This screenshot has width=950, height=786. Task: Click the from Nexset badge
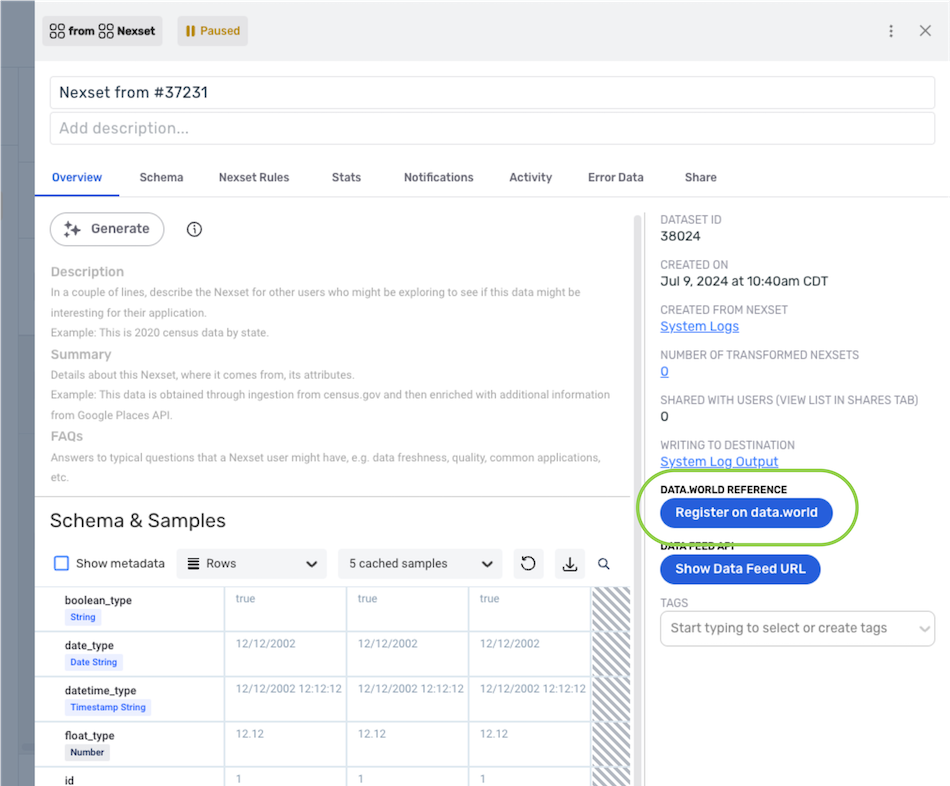[x=102, y=31]
